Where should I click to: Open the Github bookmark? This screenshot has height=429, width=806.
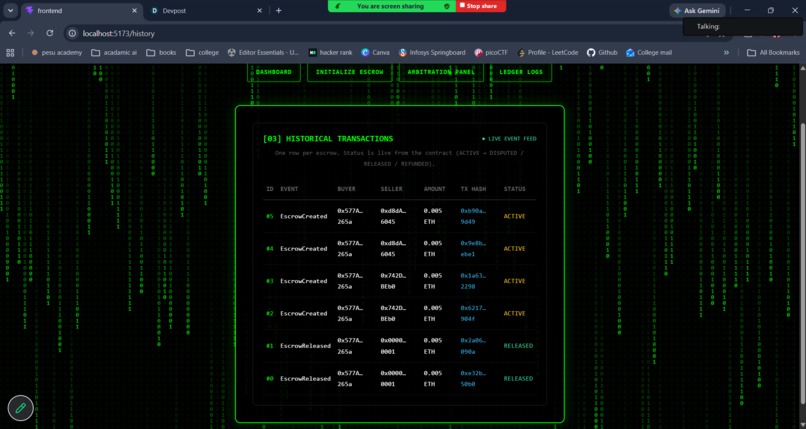[x=602, y=52]
